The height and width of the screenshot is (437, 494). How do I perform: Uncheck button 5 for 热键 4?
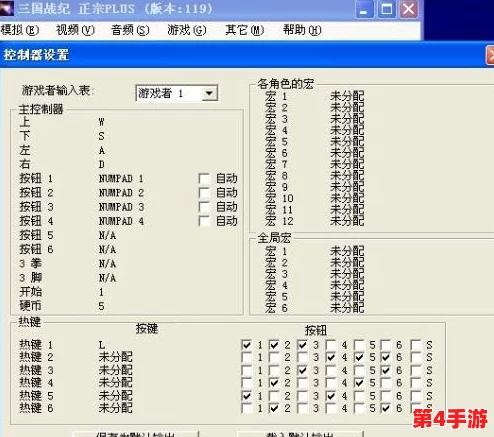(x=359, y=383)
